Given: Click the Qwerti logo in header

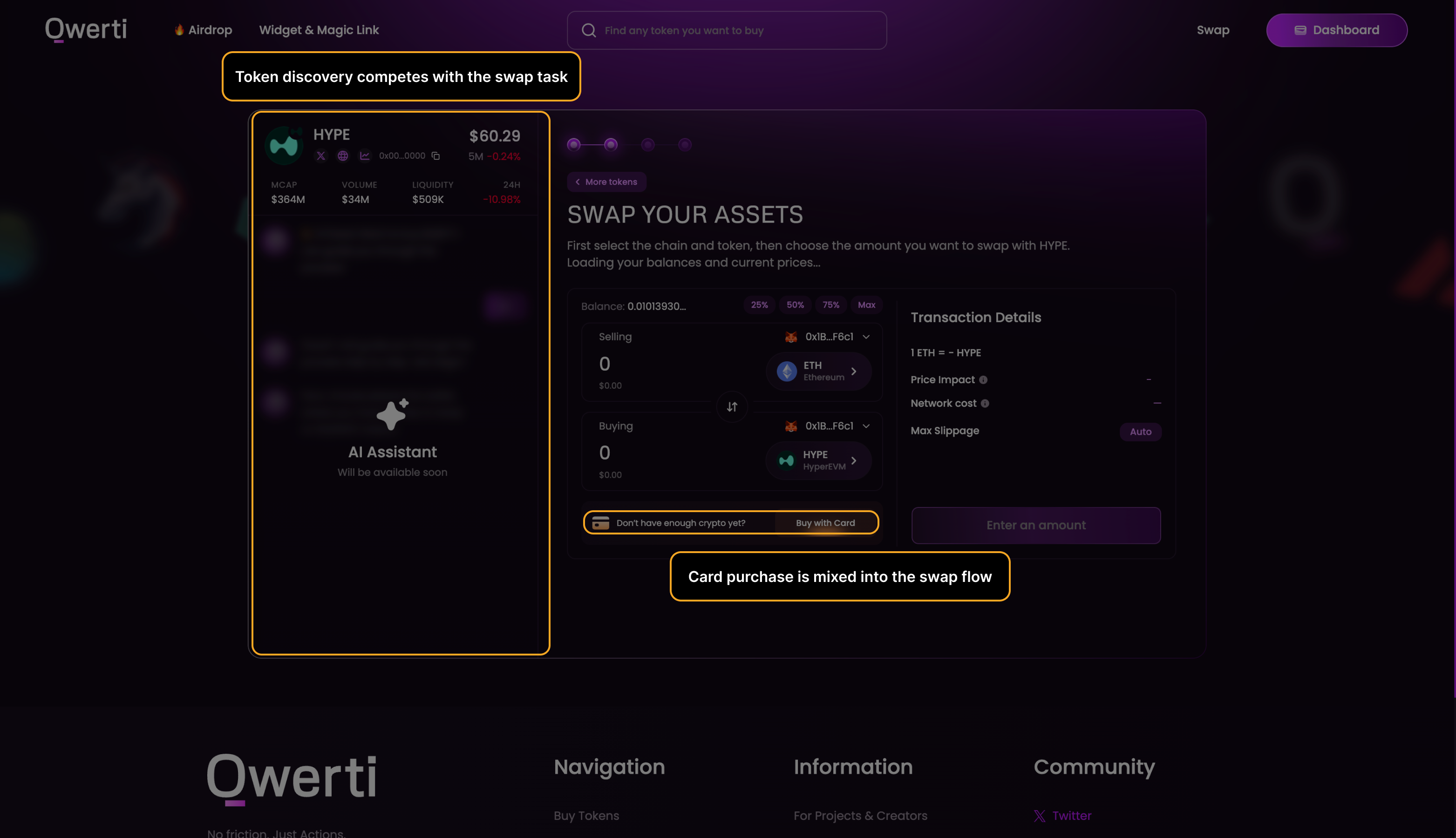Looking at the screenshot, I should [x=86, y=29].
